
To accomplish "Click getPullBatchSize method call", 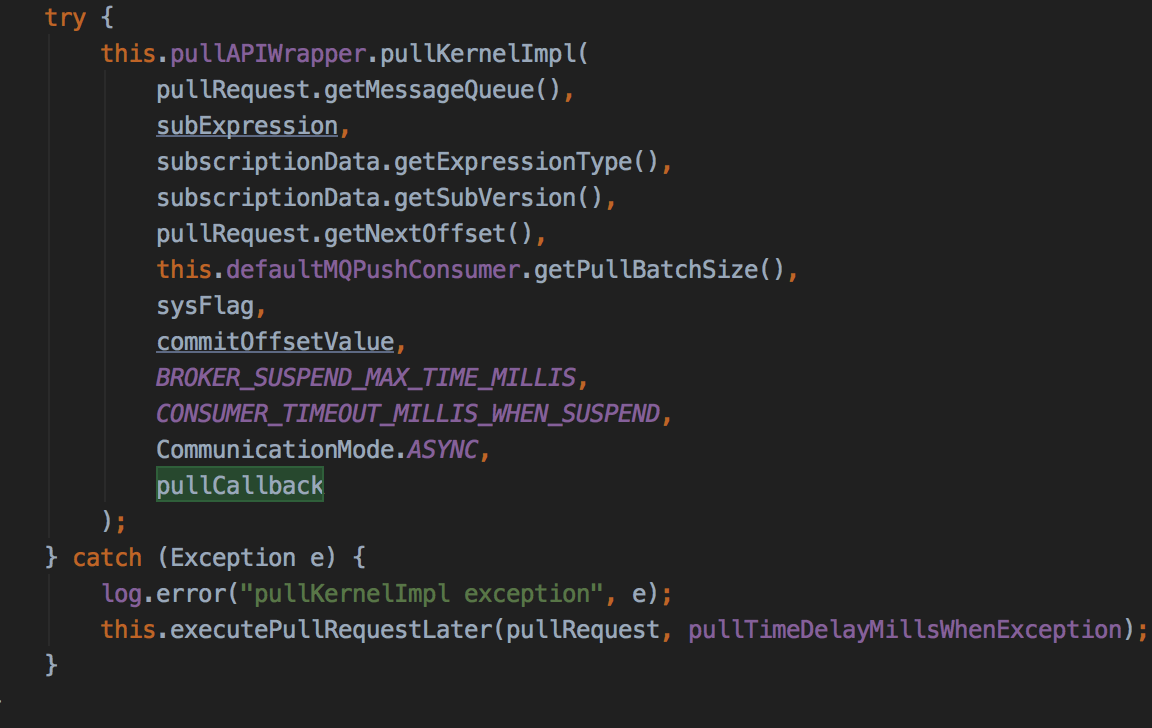I will pos(645,270).
